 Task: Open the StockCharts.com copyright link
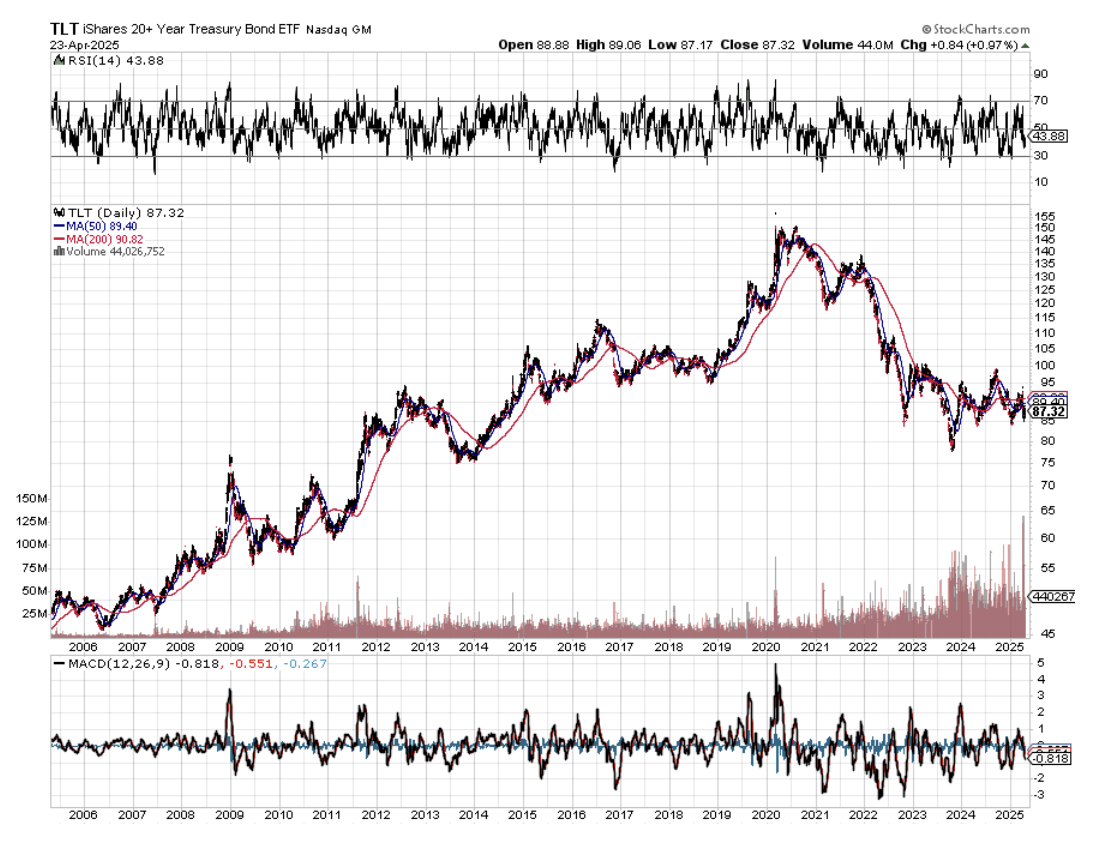tap(976, 29)
